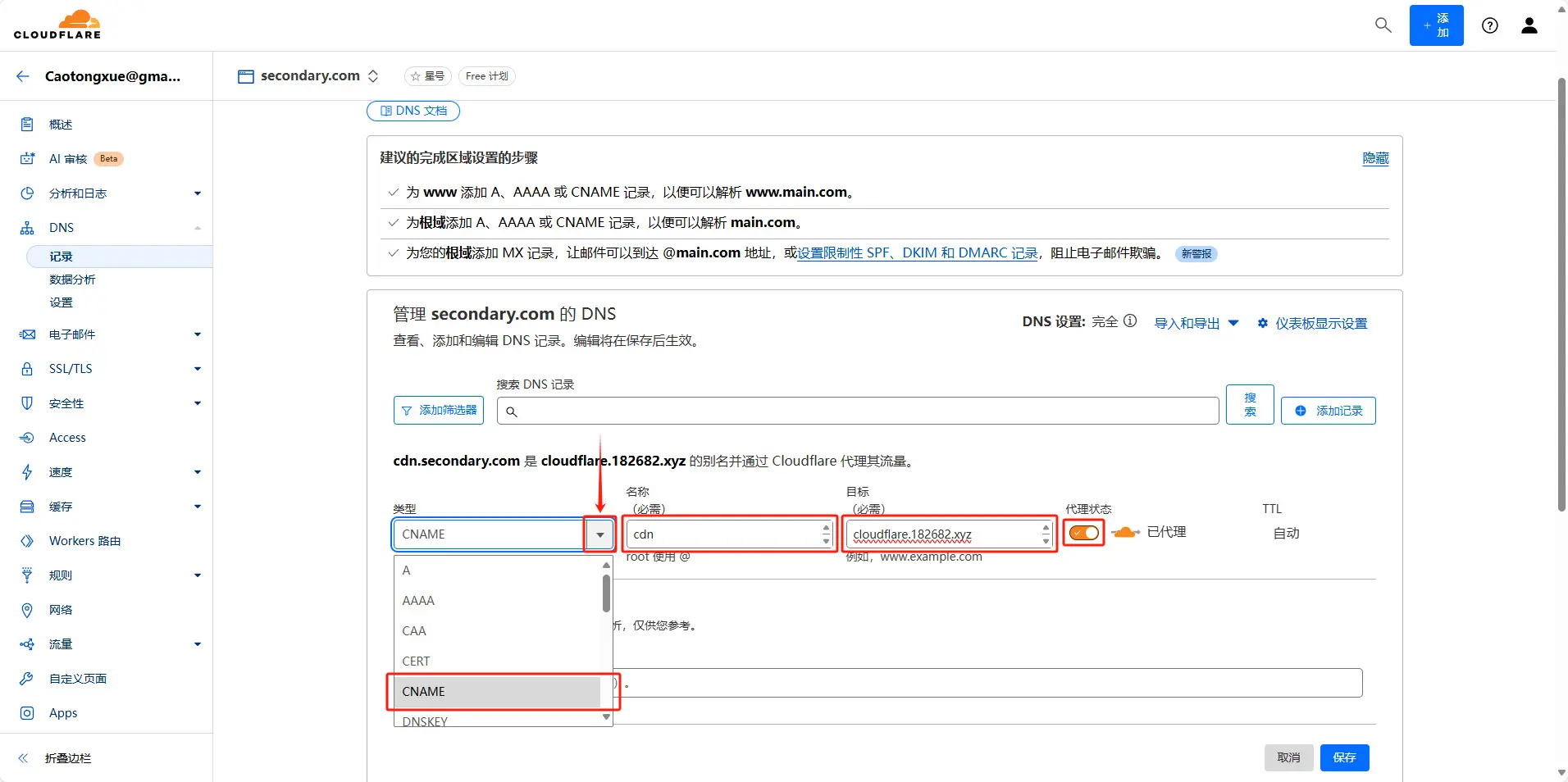Expand the 电子邮件 sidebar section
1568x782 pixels.
pyautogui.click(x=198, y=334)
